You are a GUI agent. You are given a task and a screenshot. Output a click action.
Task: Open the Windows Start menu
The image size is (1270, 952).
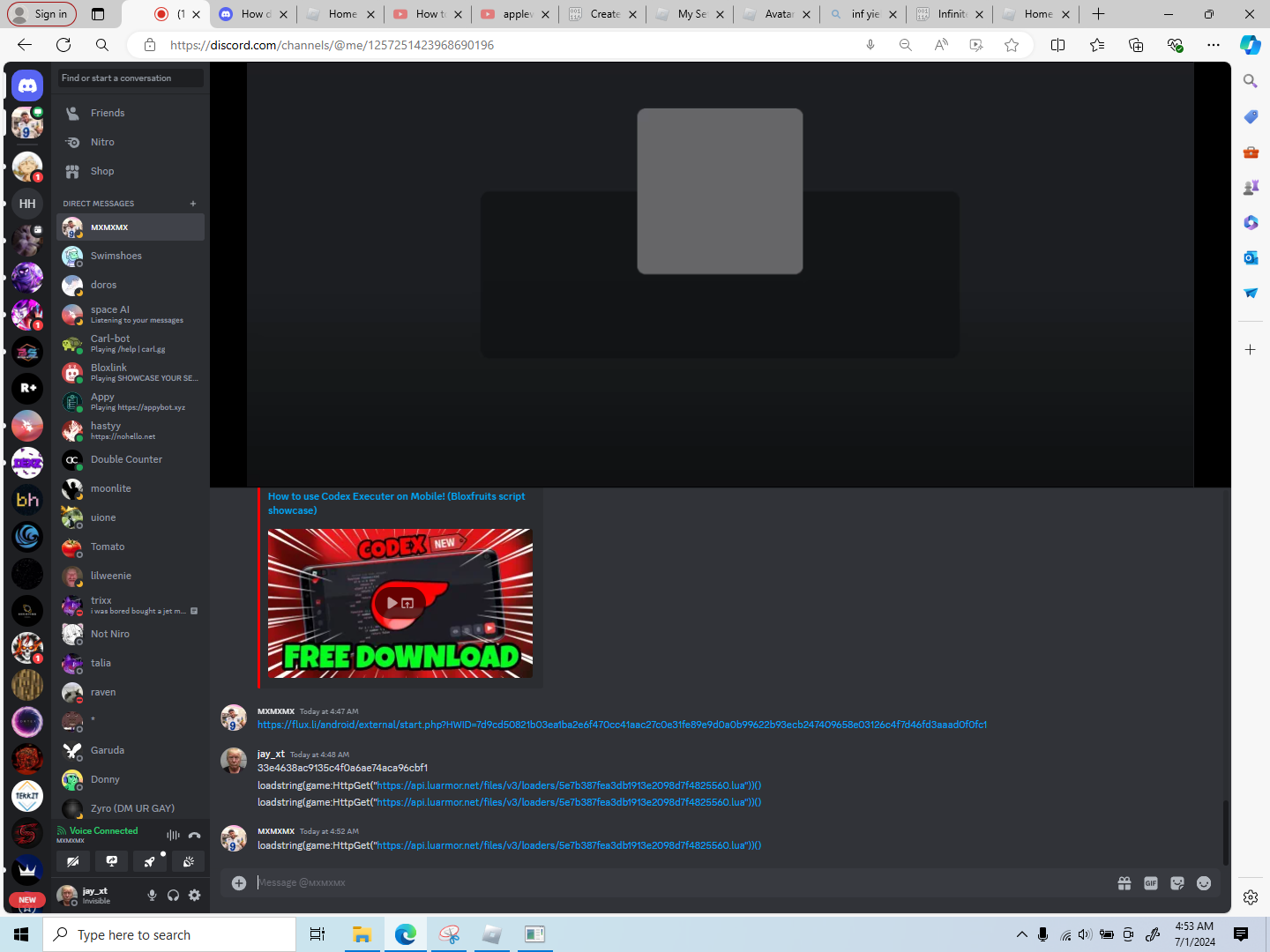tap(21, 934)
